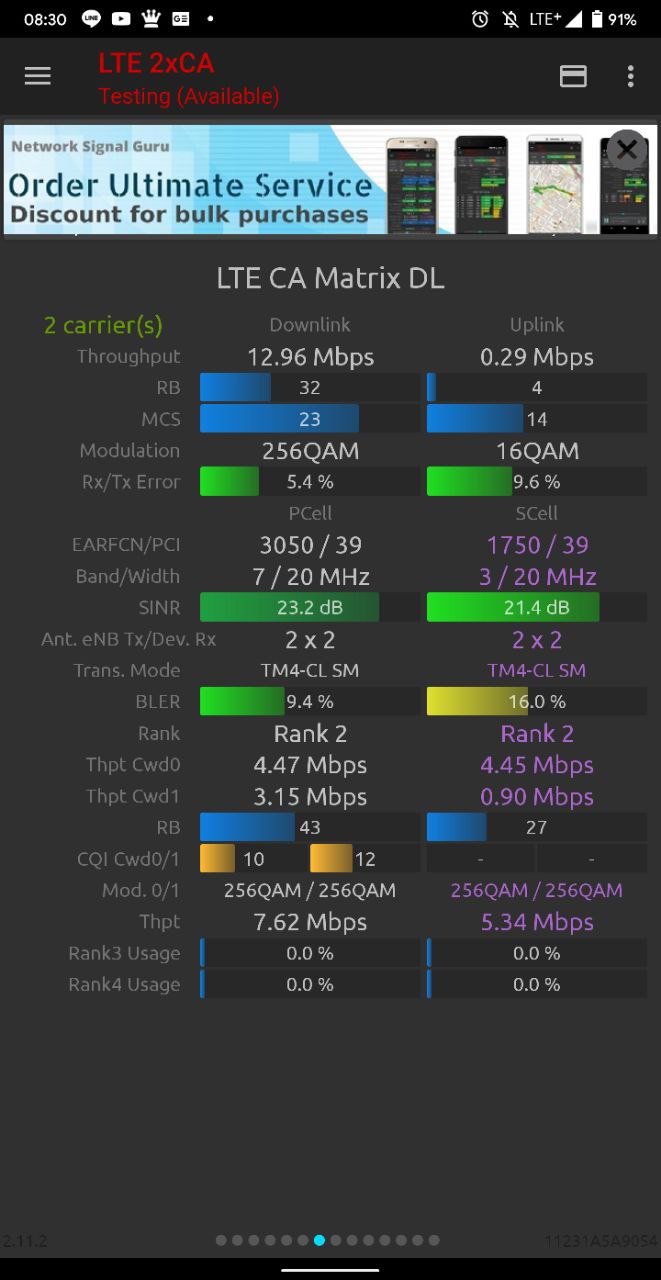Open the hamburger navigation menu
Image resolution: width=661 pixels, height=1280 pixels.
click(x=37, y=77)
